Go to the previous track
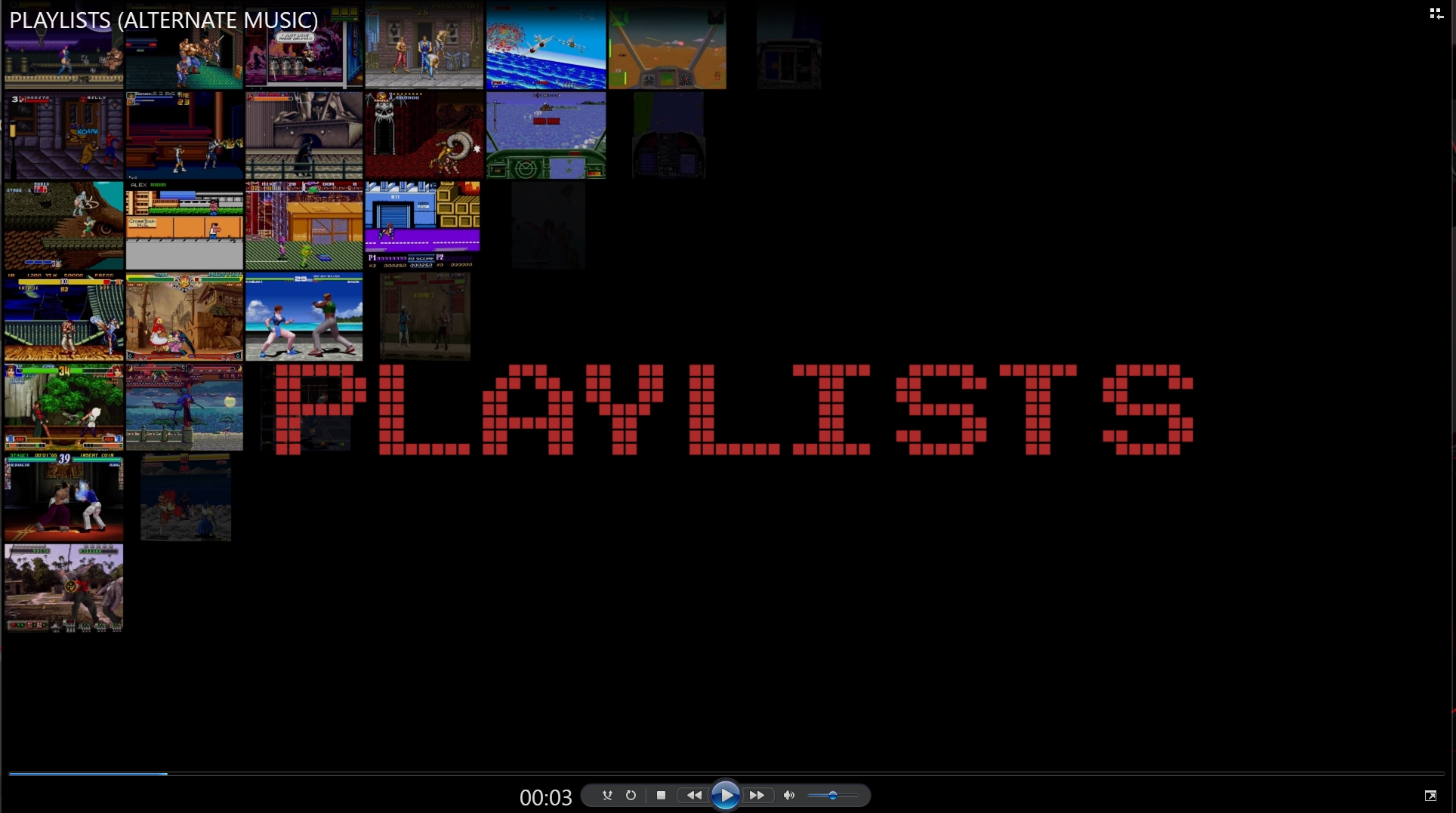Screen dimensions: 1456x813 (693, 795)
